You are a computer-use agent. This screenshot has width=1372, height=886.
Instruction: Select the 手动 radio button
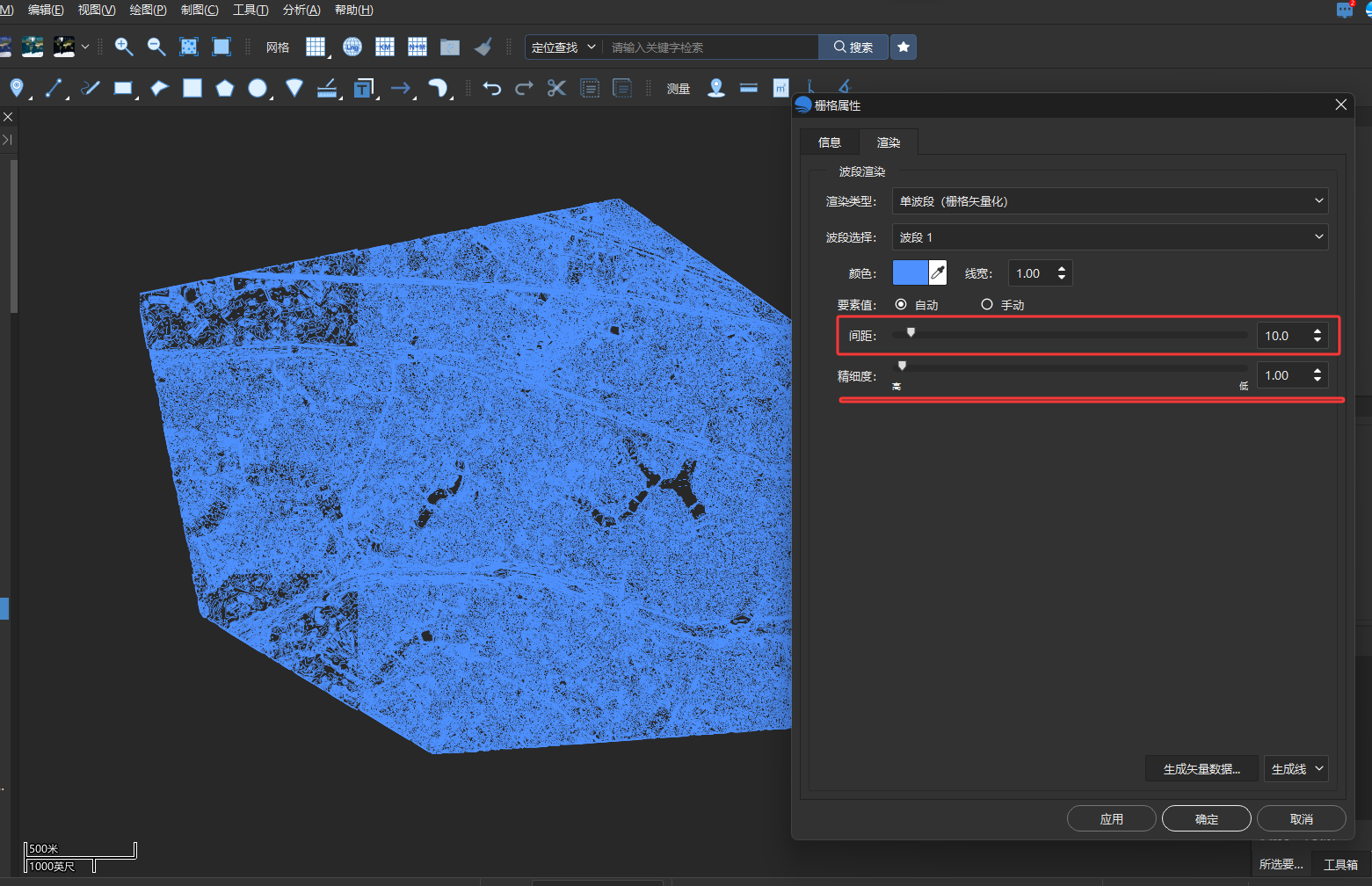click(x=987, y=304)
